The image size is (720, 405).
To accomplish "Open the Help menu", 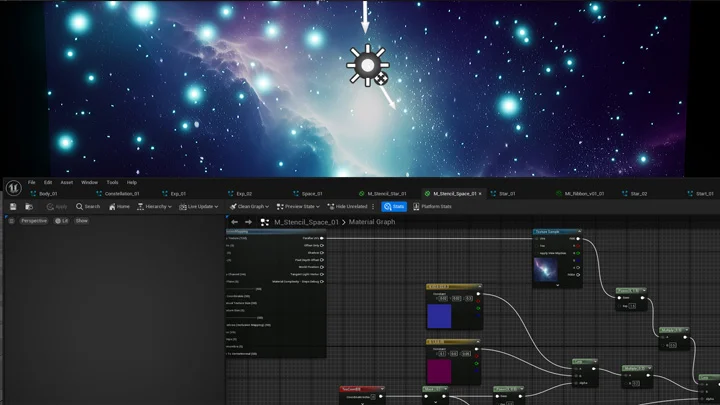I will tap(132, 182).
